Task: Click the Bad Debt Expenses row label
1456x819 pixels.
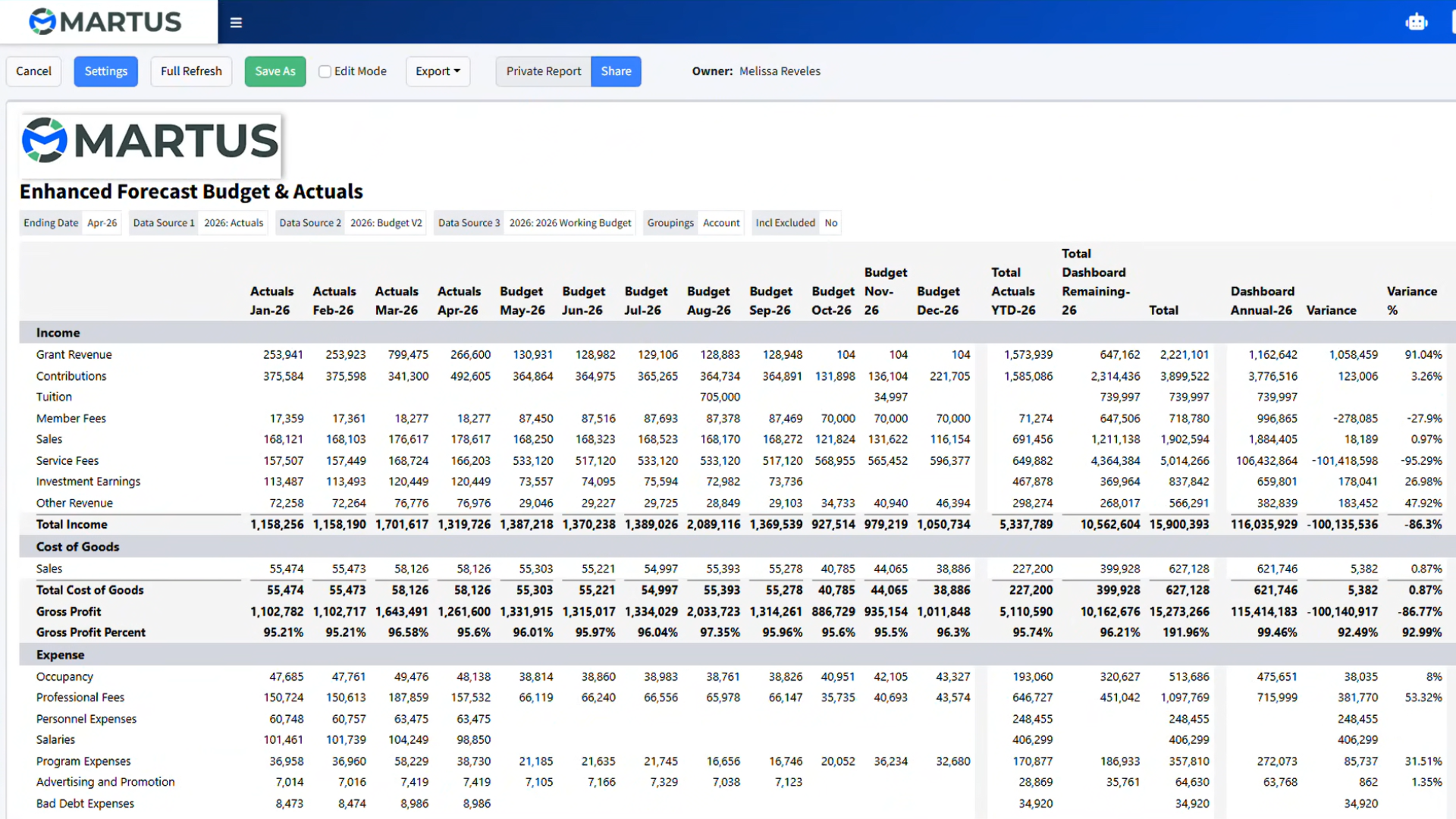Action: 85,804
